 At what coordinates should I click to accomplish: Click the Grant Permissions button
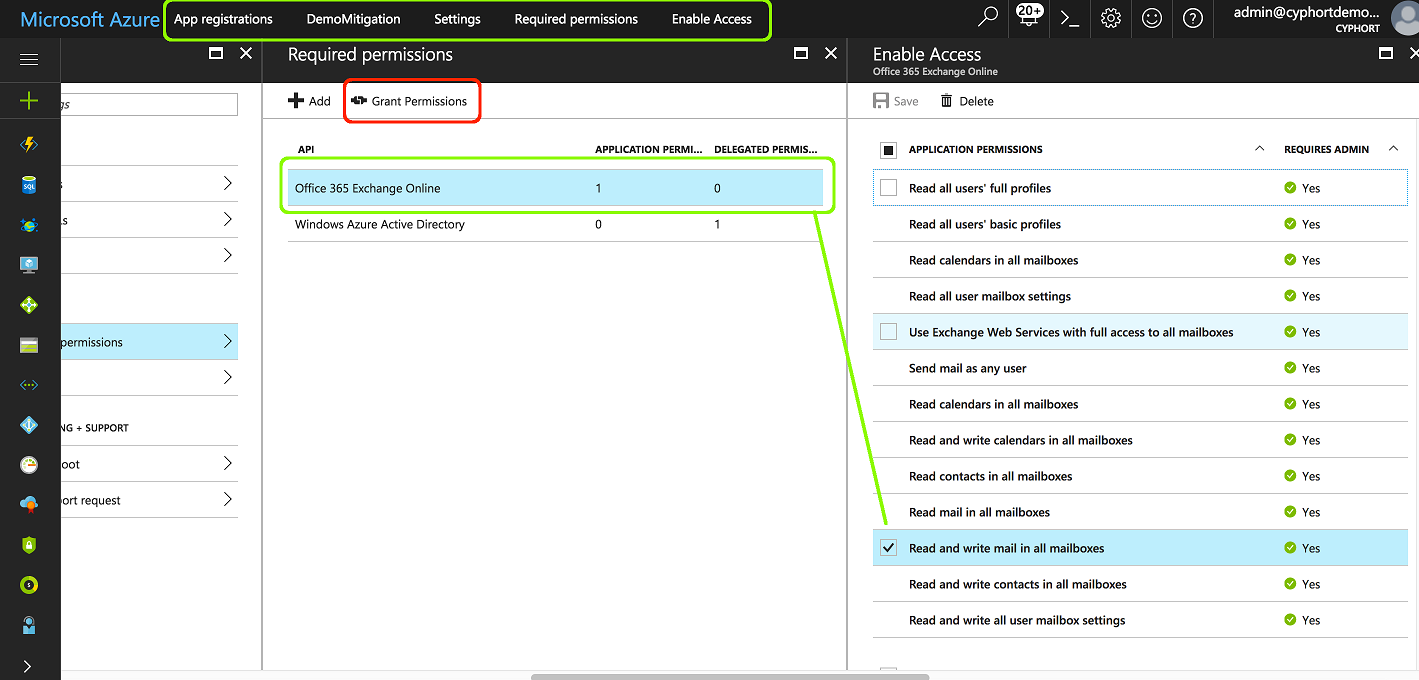pyautogui.click(x=410, y=101)
